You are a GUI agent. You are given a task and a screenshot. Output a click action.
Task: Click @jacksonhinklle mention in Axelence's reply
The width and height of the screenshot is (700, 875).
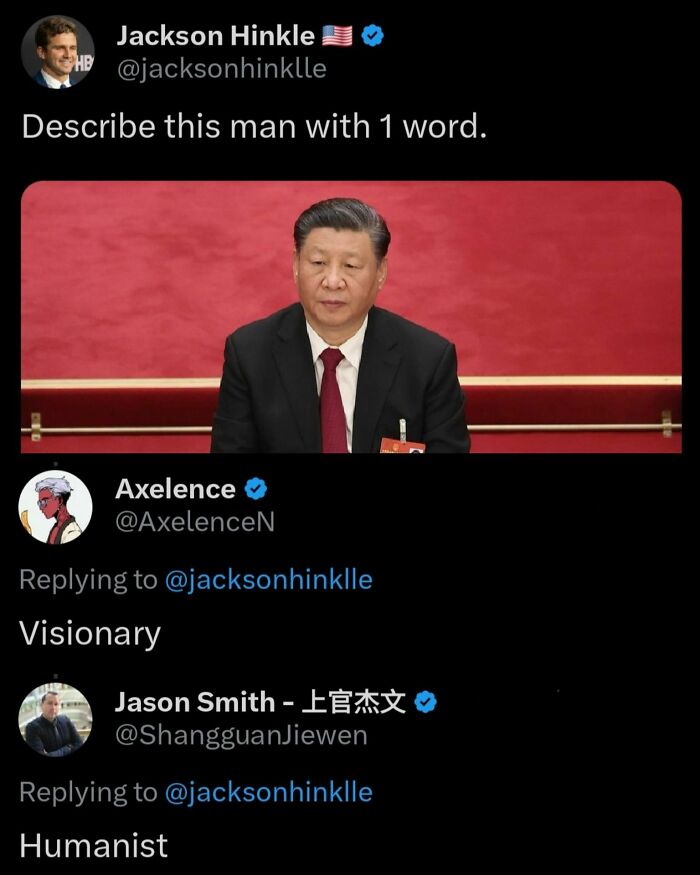pyautogui.click(x=269, y=580)
